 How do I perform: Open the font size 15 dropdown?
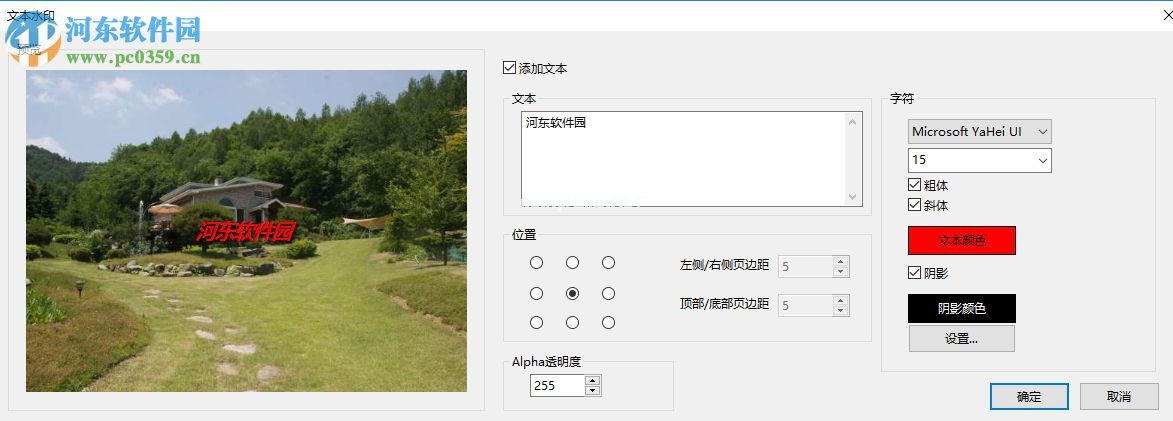click(980, 160)
